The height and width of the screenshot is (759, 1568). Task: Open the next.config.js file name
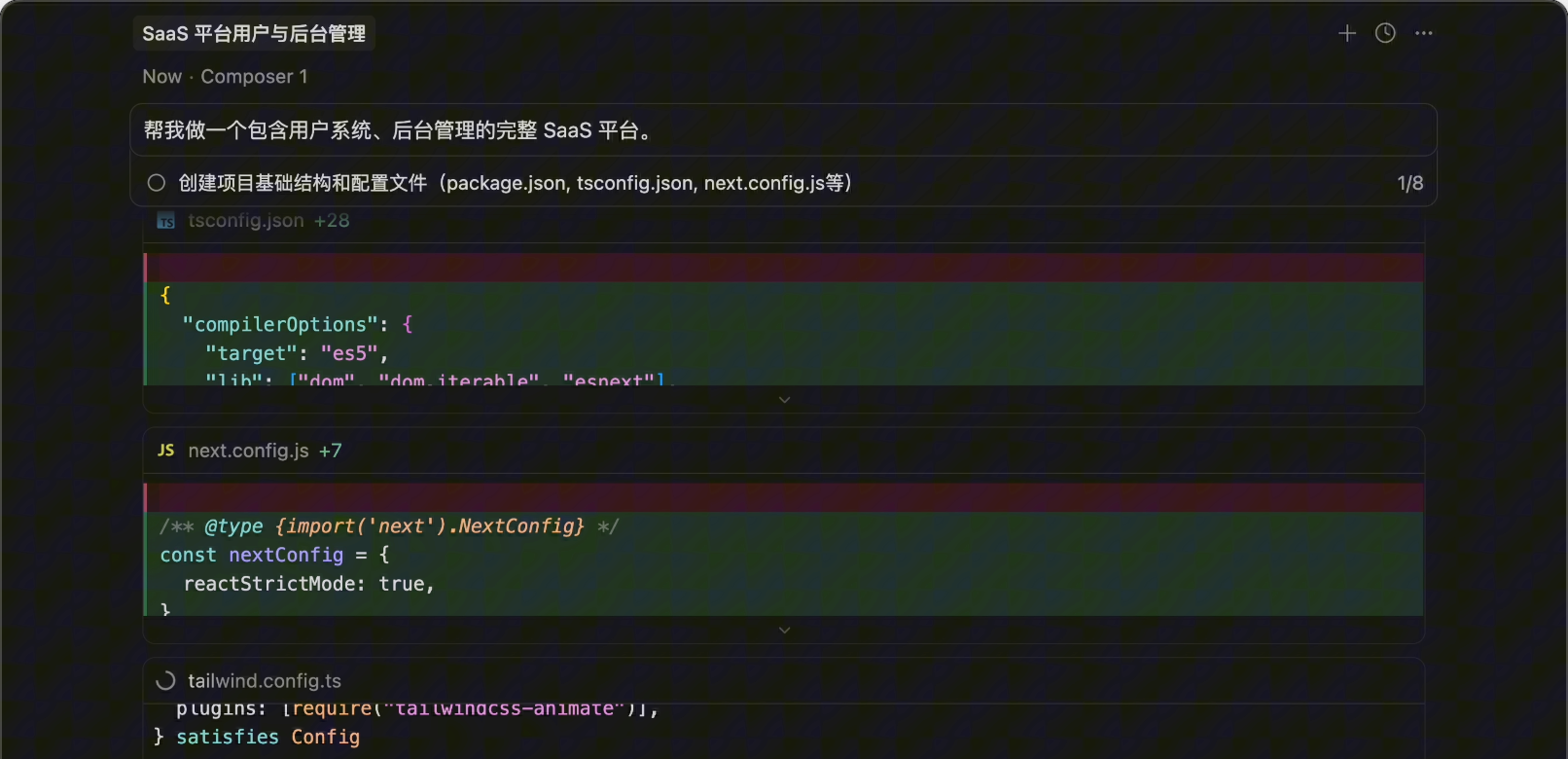248,451
